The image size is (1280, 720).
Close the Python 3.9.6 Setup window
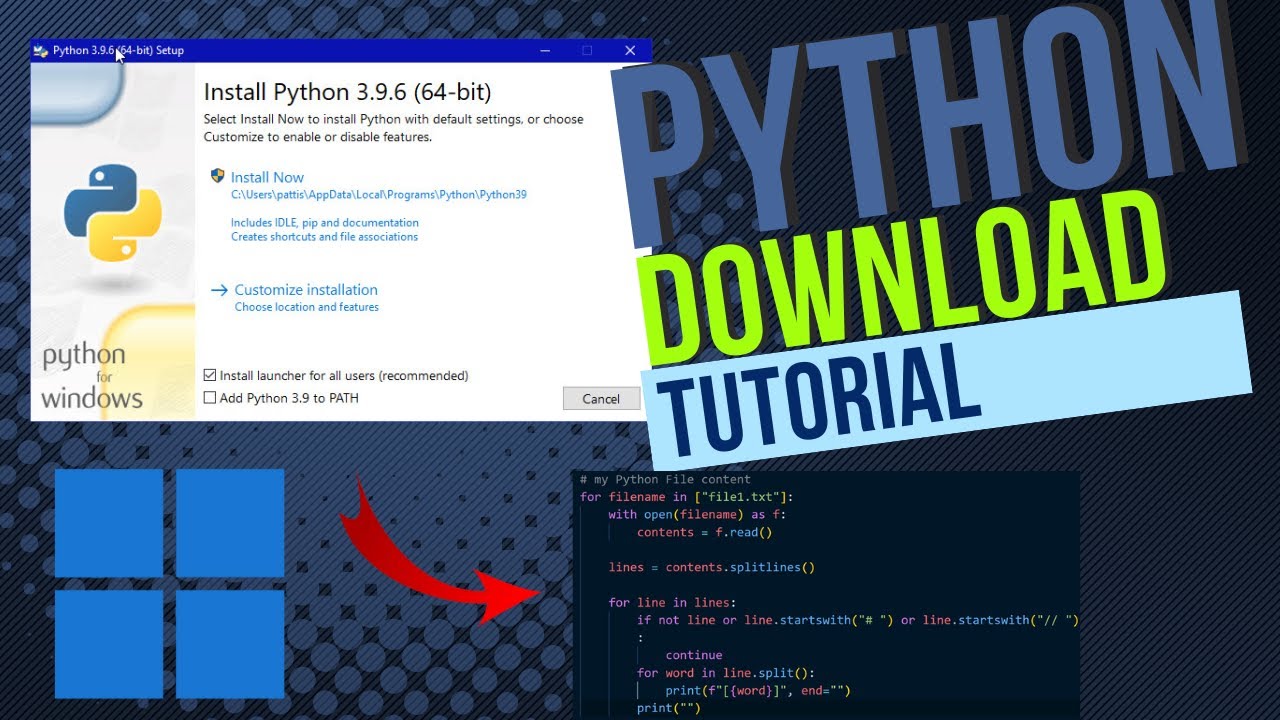[x=630, y=50]
